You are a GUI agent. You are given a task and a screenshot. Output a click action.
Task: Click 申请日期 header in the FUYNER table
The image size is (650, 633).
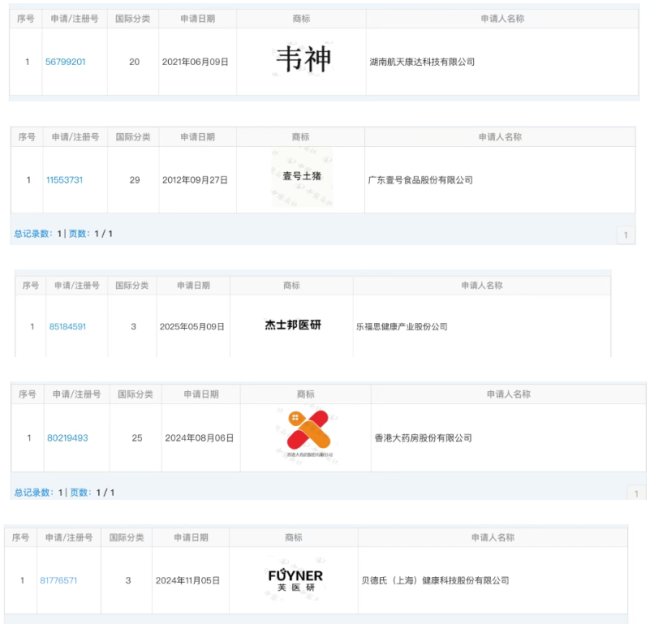[191, 538]
